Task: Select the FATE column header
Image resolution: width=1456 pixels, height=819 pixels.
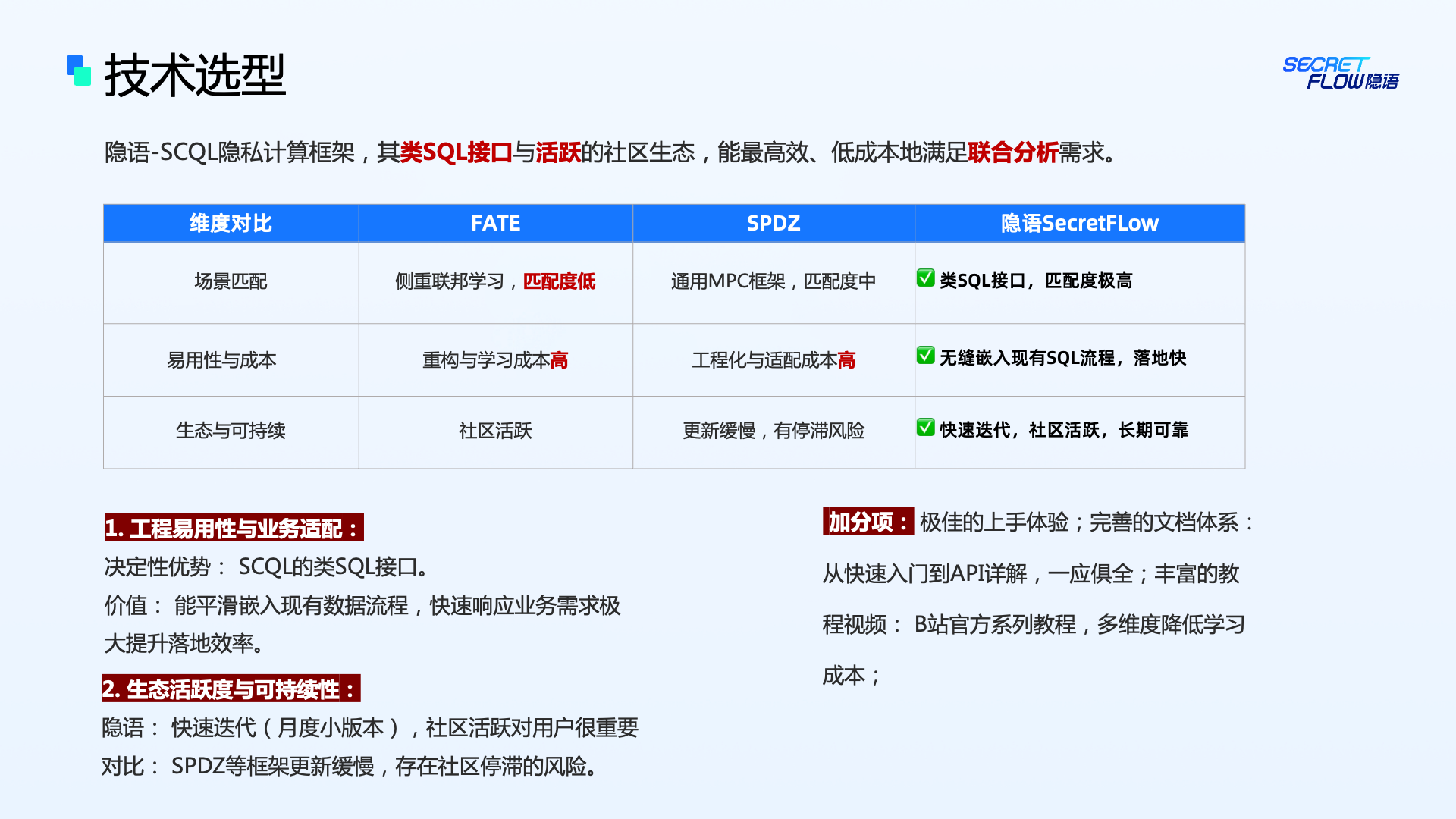Action: [x=495, y=223]
